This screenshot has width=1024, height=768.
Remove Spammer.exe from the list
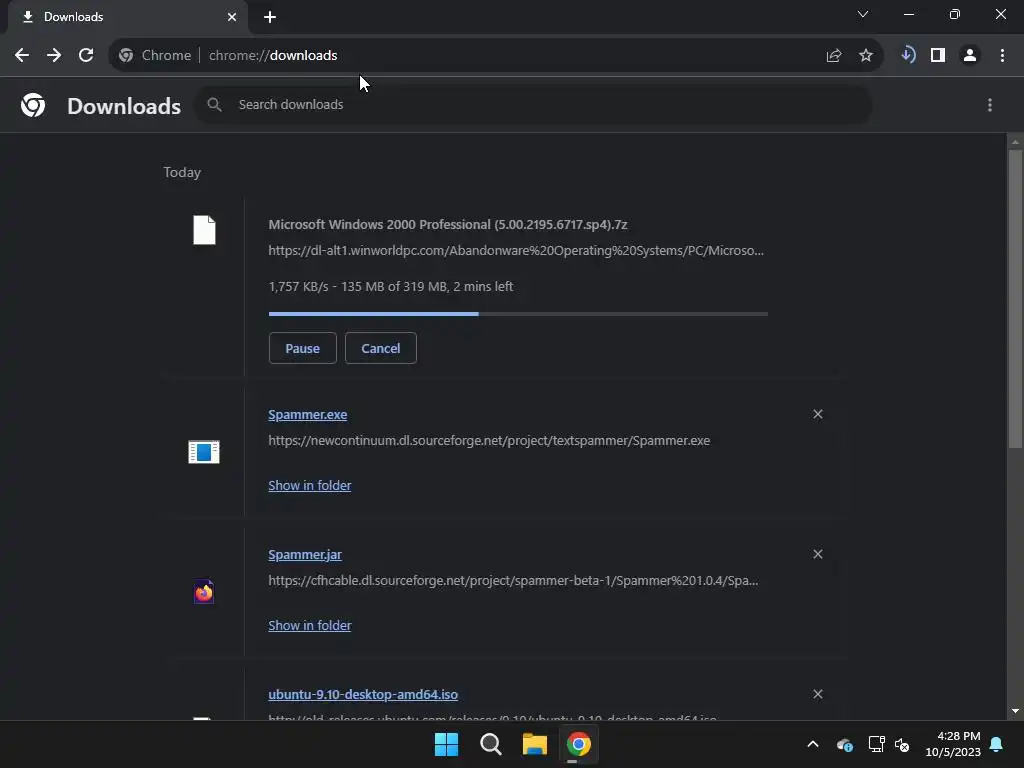coord(818,414)
